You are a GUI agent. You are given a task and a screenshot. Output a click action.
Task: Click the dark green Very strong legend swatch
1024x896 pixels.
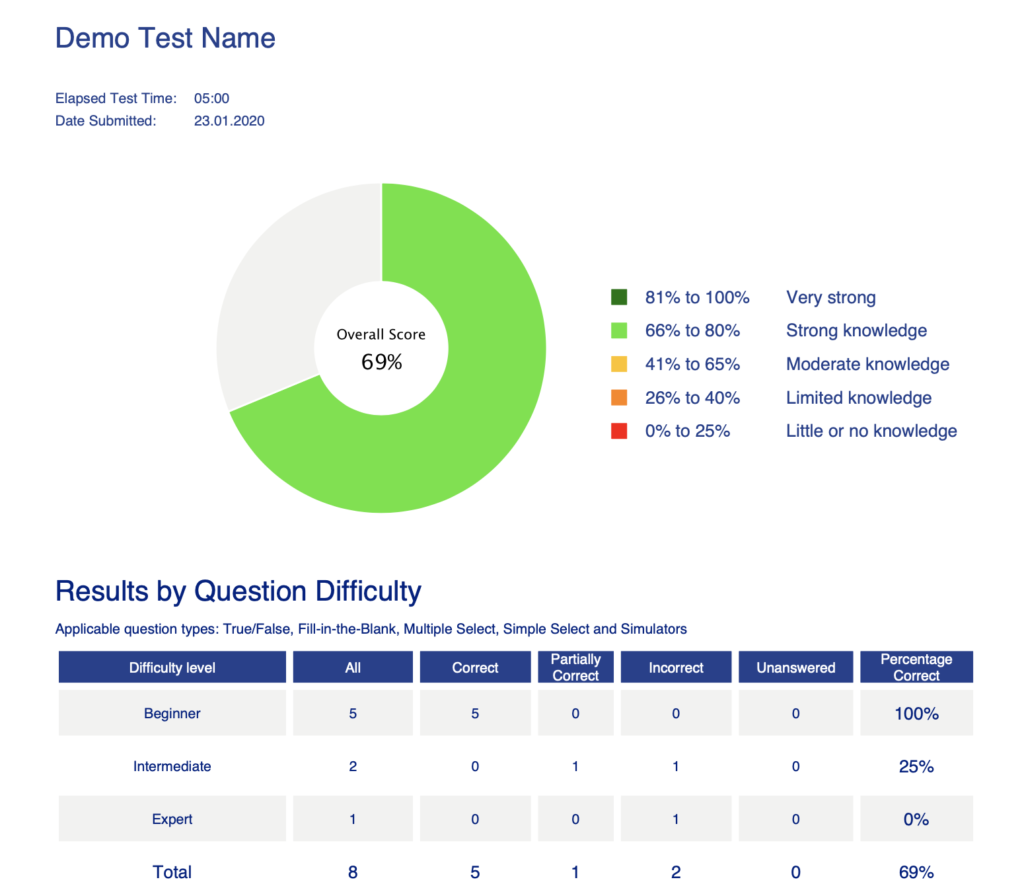[618, 297]
